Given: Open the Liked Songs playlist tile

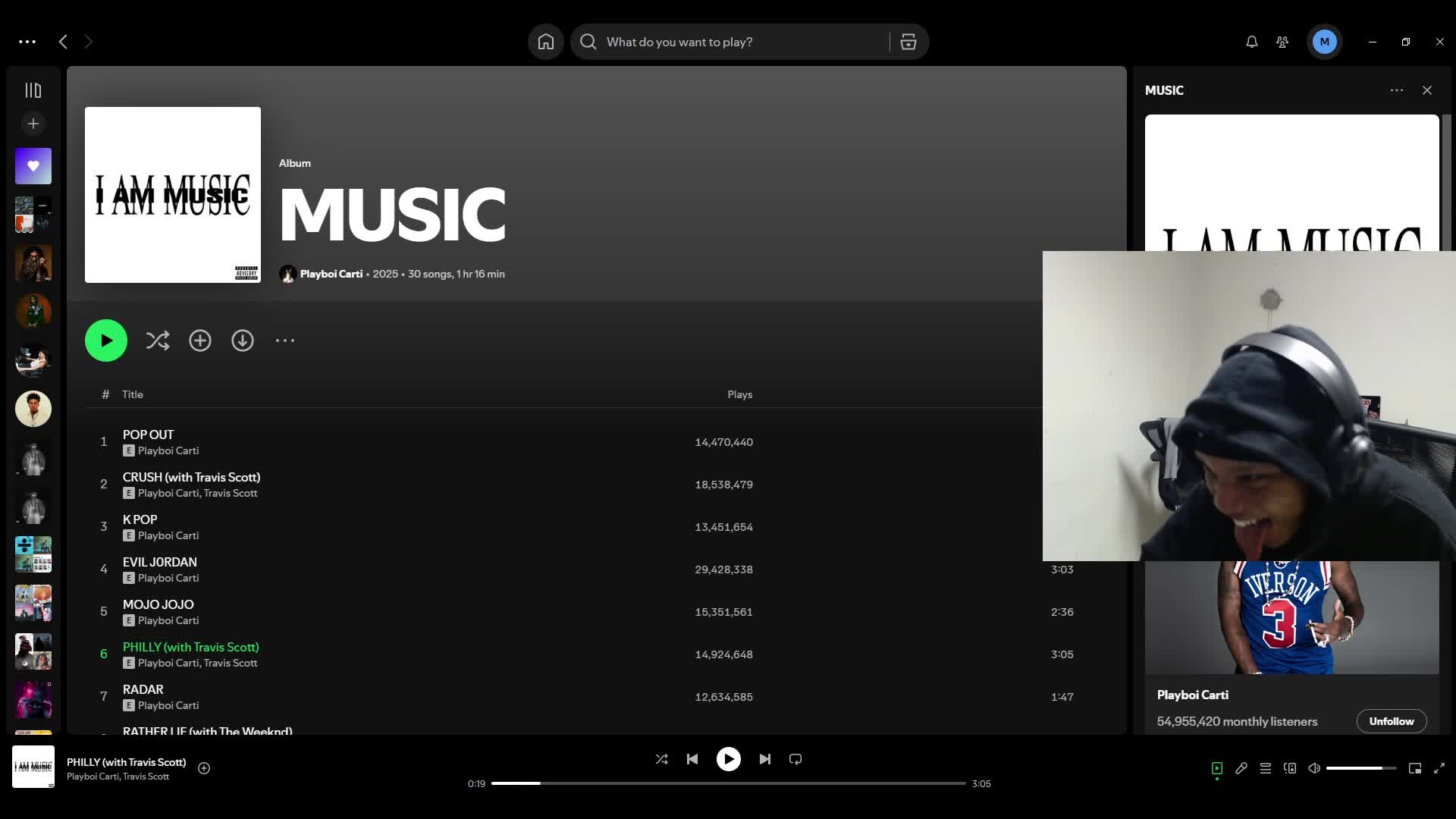Looking at the screenshot, I should [x=33, y=166].
